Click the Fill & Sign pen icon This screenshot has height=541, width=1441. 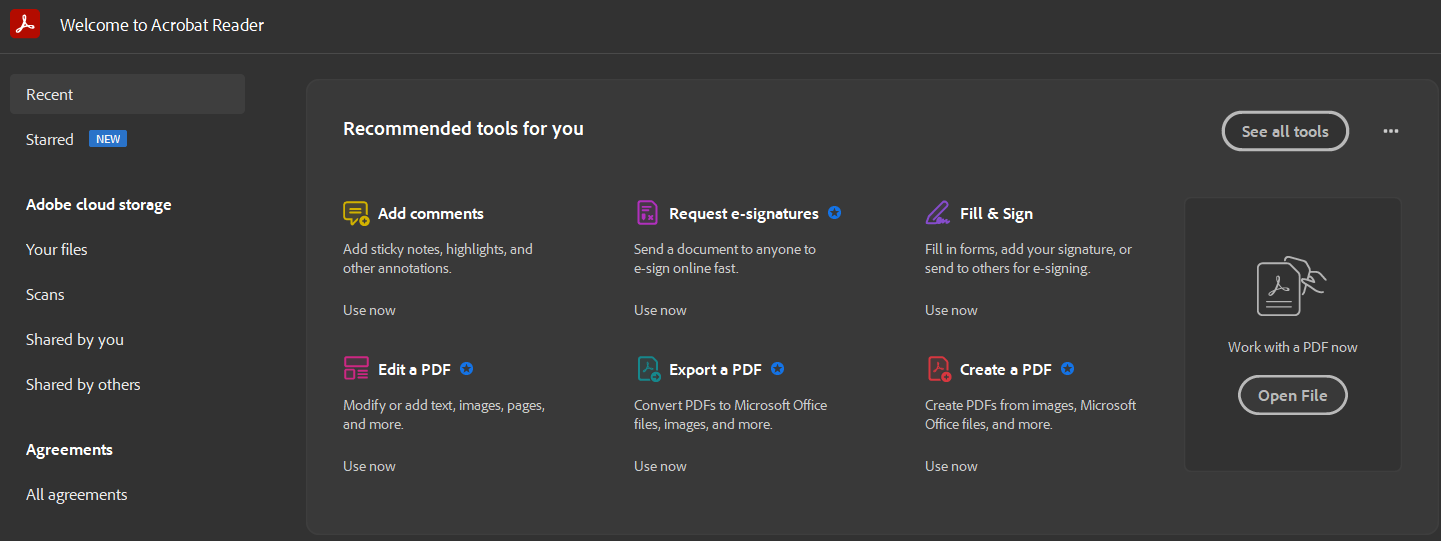[938, 213]
